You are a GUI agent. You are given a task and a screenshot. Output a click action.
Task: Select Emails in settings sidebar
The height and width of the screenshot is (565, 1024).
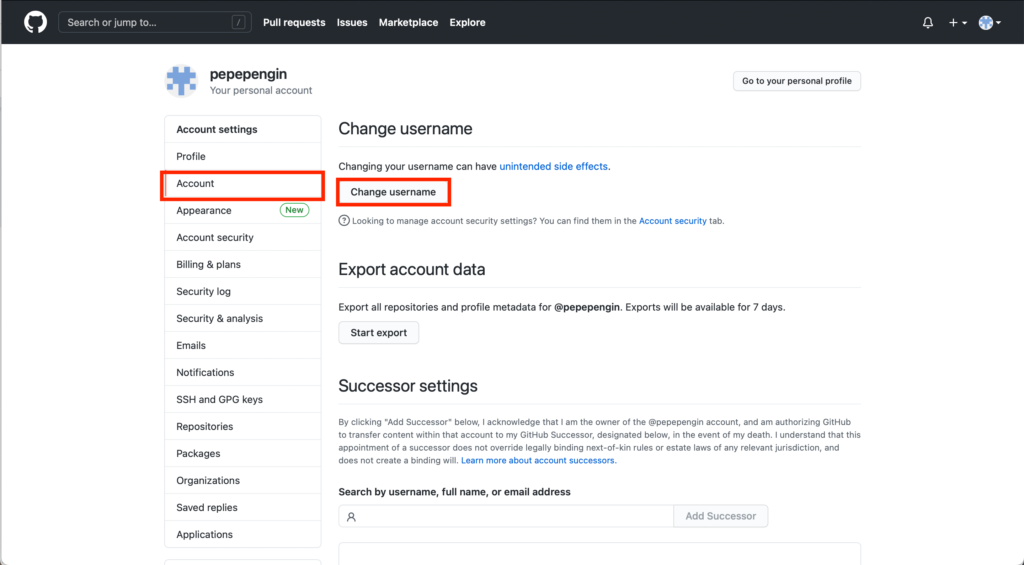(x=243, y=346)
